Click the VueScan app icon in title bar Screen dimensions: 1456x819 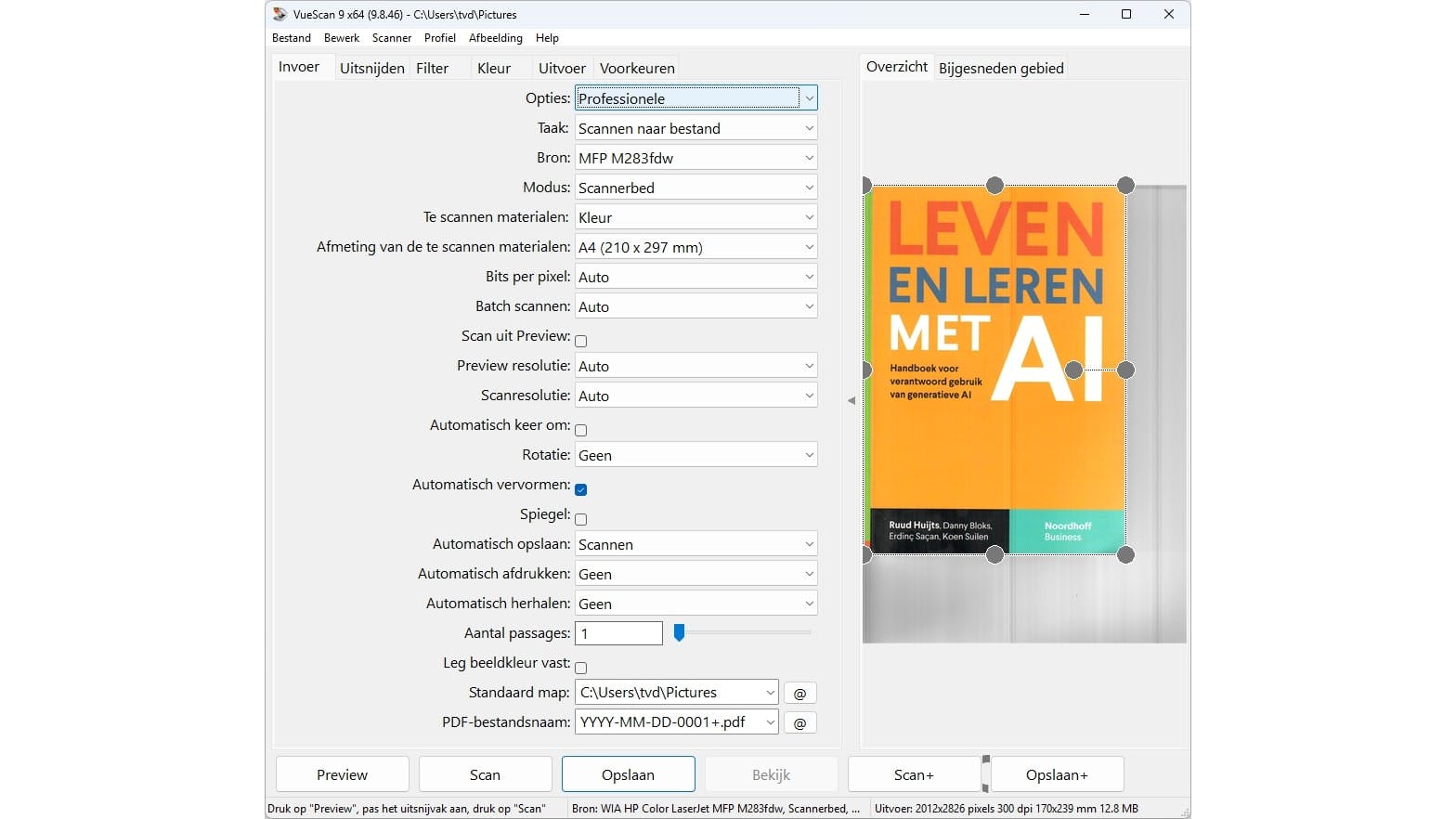pos(279,14)
